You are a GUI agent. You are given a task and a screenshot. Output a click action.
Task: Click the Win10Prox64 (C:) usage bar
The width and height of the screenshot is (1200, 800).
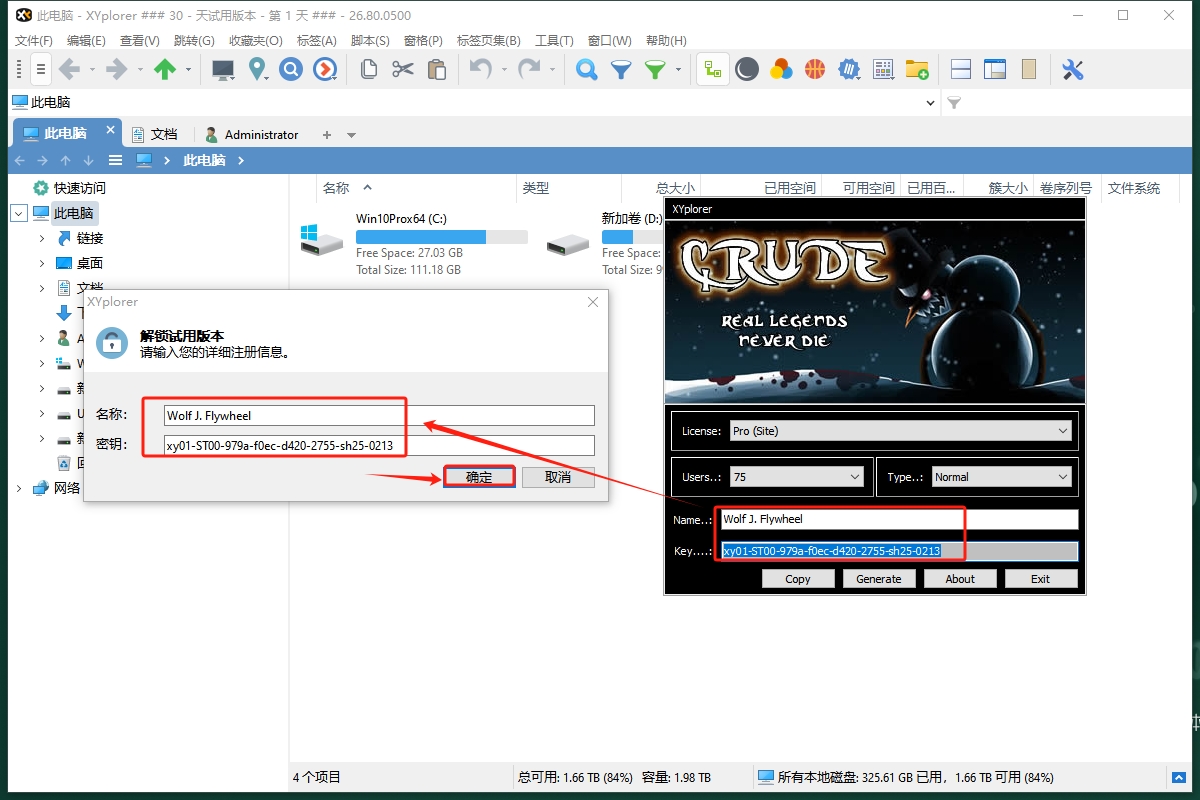(x=441, y=237)
